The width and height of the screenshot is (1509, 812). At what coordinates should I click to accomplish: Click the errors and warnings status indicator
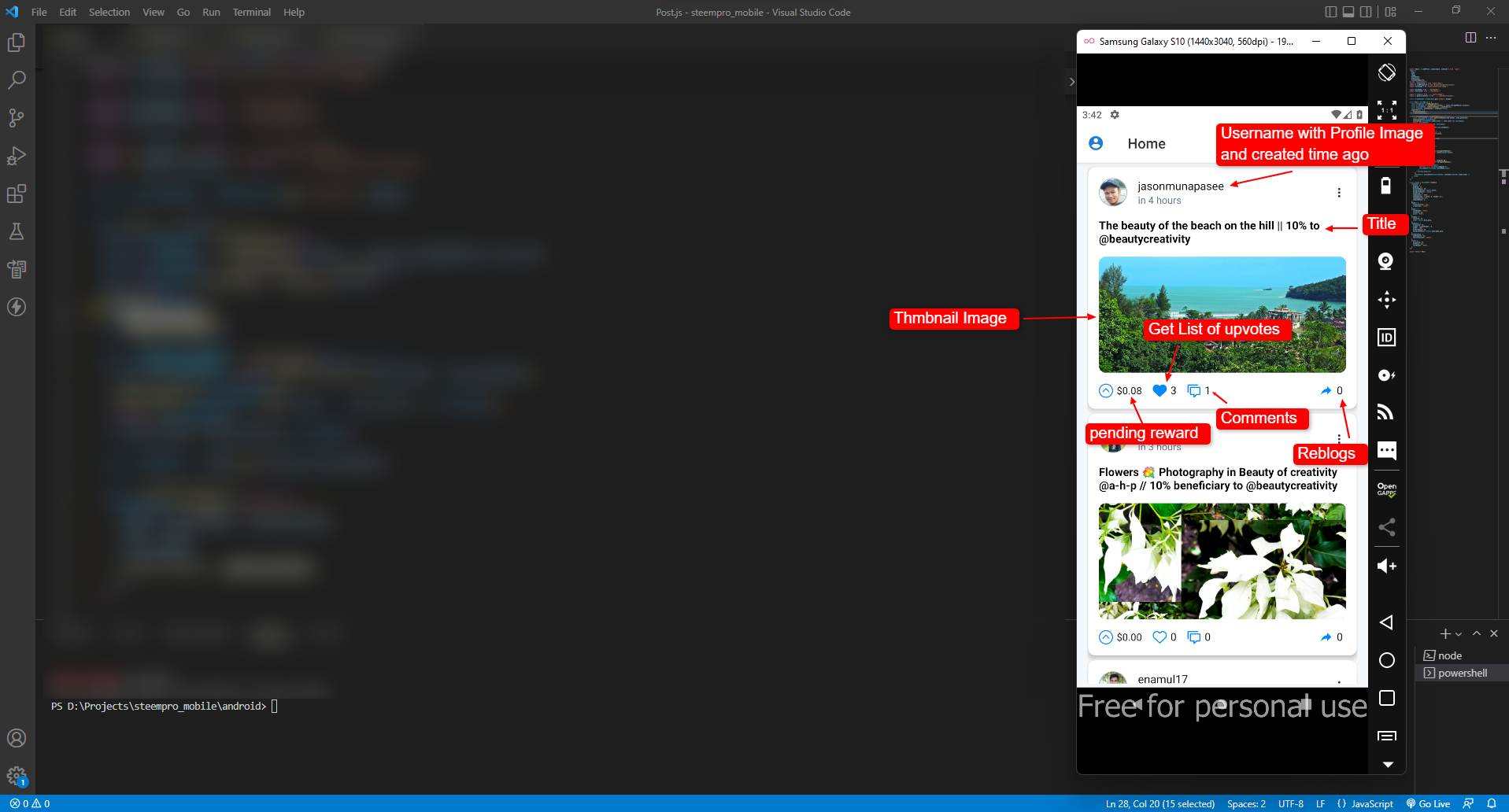click(x=30, y=804)
